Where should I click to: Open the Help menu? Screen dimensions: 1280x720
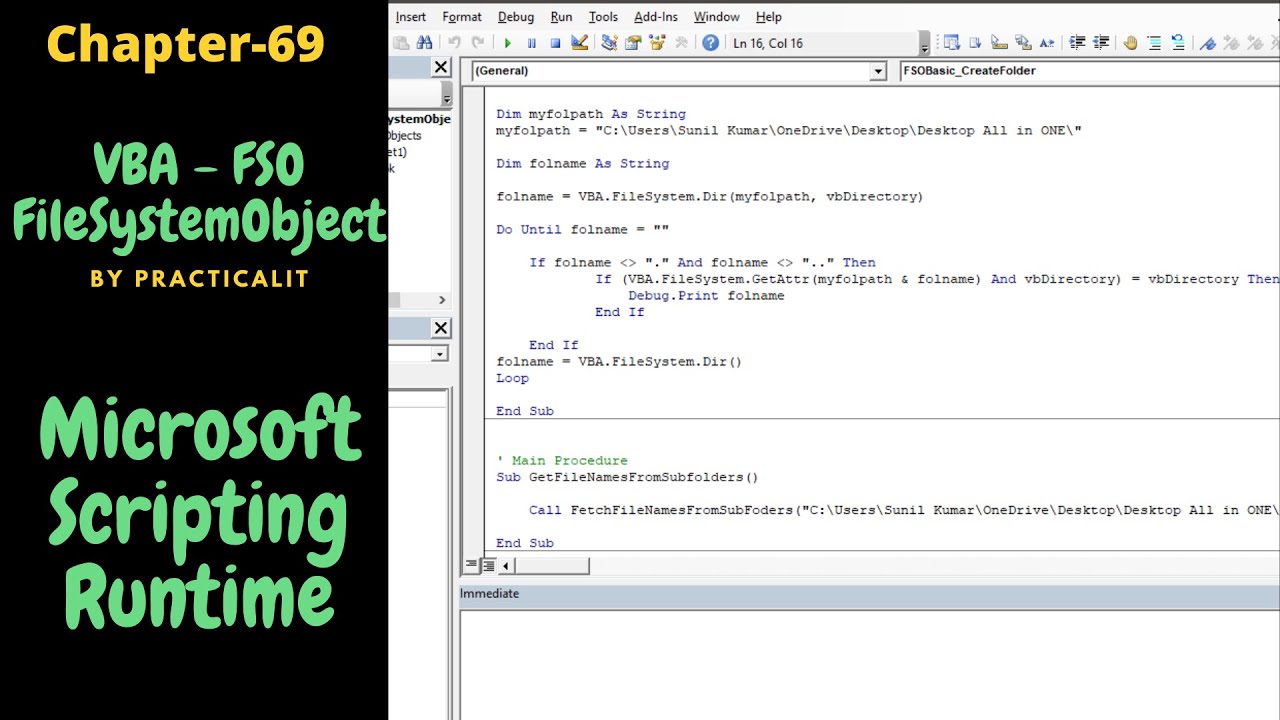click(769, 17)
